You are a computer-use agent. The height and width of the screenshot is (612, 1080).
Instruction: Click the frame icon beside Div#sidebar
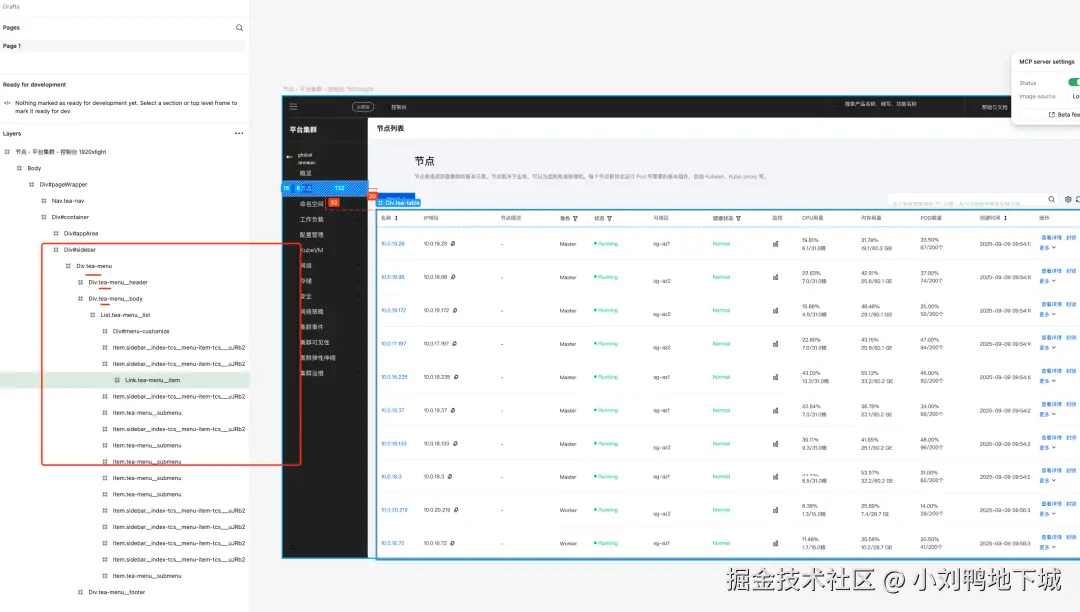(56, 250)
